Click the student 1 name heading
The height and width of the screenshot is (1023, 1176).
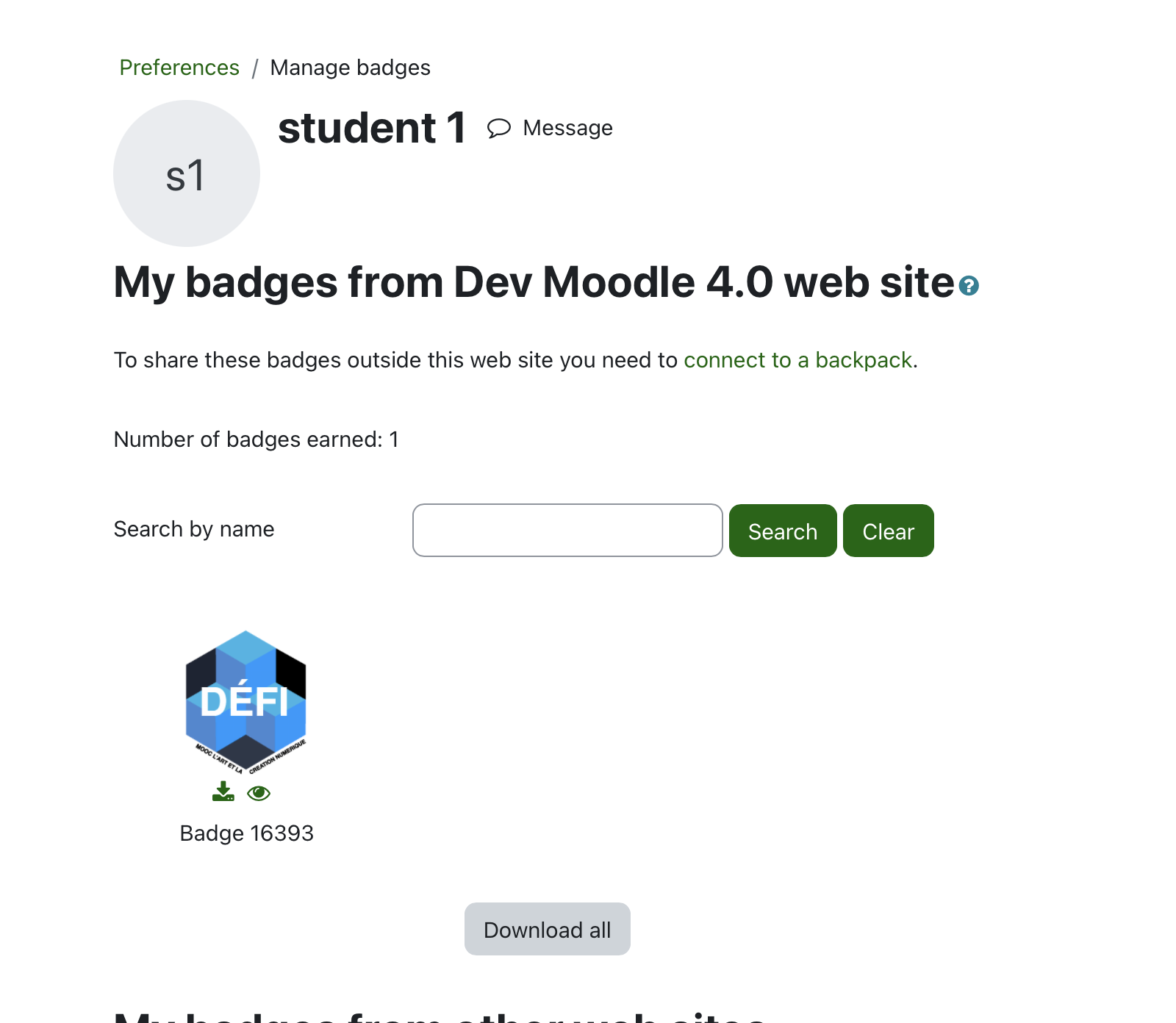(x=372, y=128)
